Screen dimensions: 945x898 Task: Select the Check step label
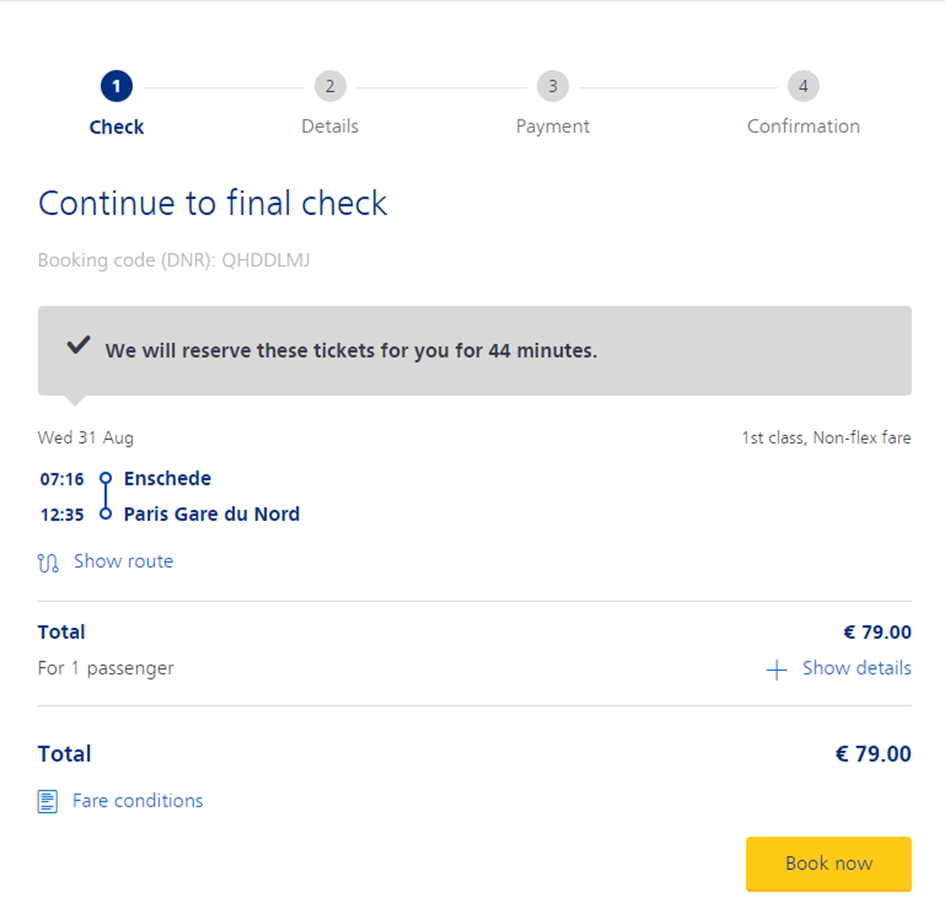[116, 127]
